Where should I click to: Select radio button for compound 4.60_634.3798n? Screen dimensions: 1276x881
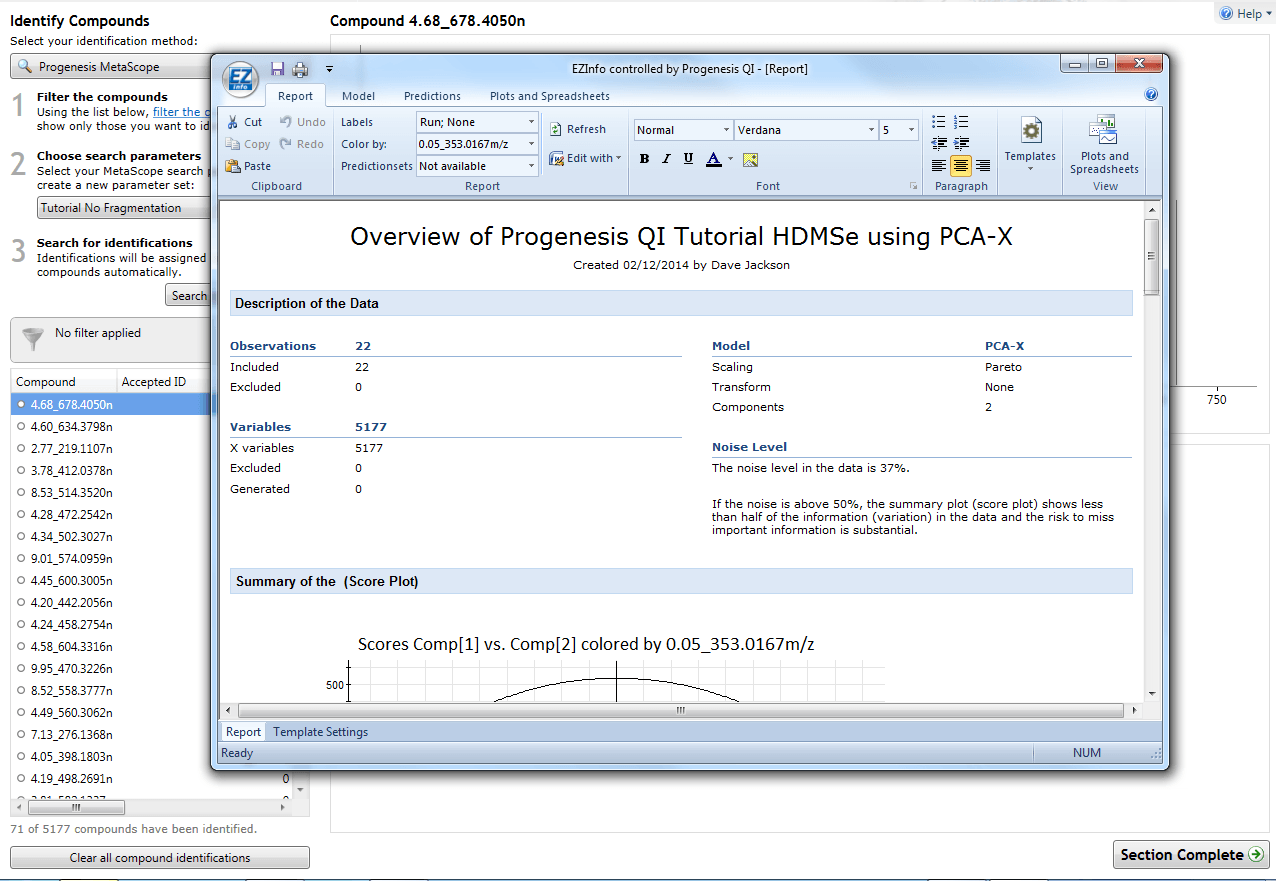pos(21,426)
